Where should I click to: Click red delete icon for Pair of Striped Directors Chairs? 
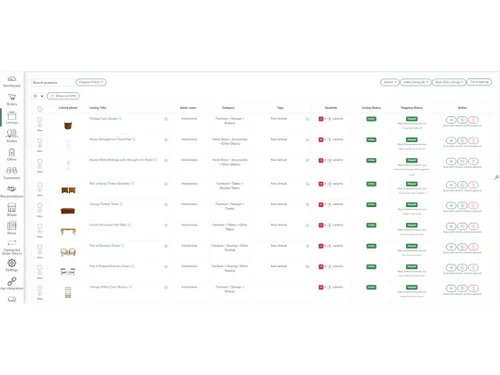point(473,268)
